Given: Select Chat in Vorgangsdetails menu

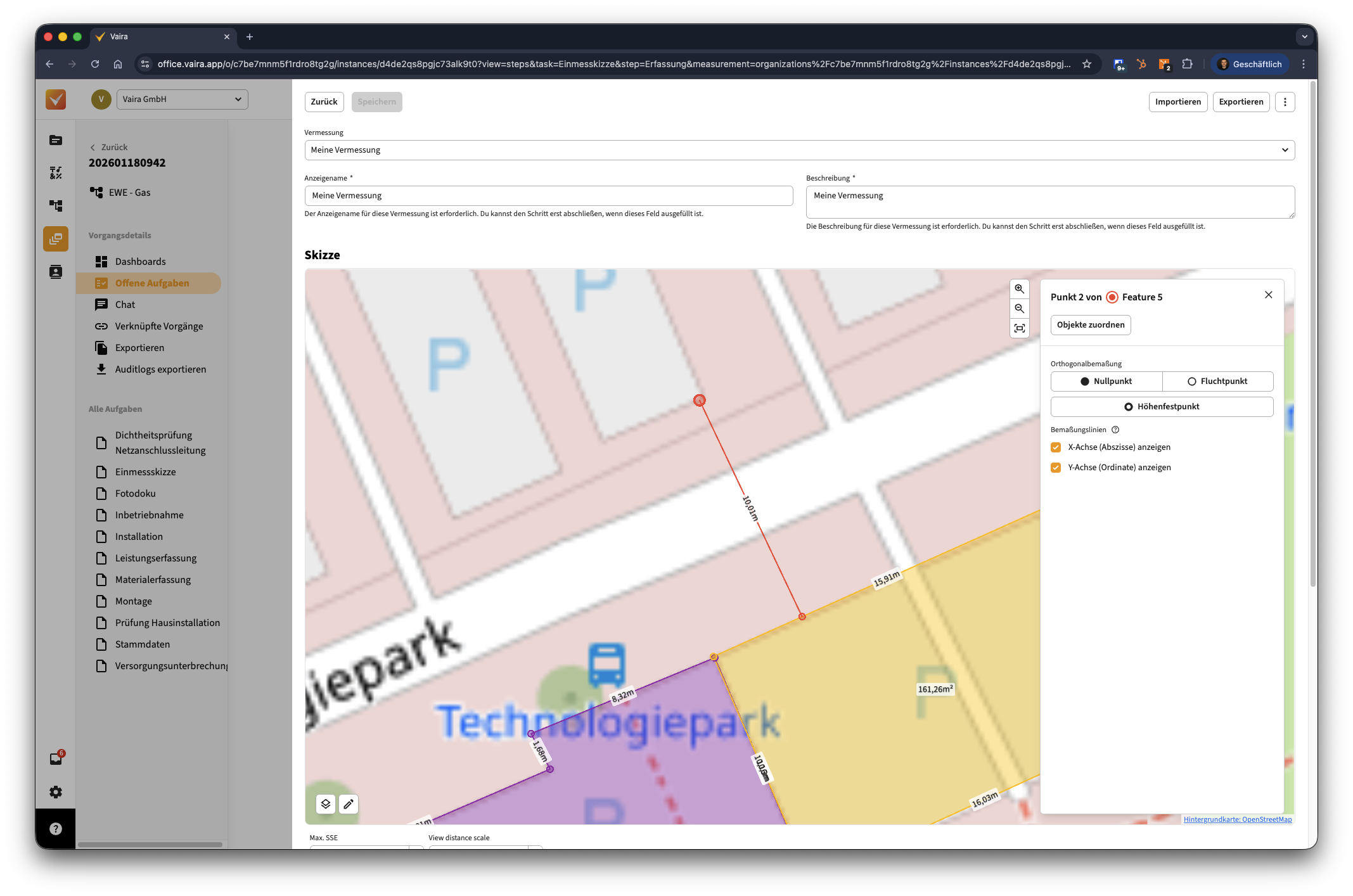Looking at the screenshot, I should pyautogui.click(x=125, y=305).
